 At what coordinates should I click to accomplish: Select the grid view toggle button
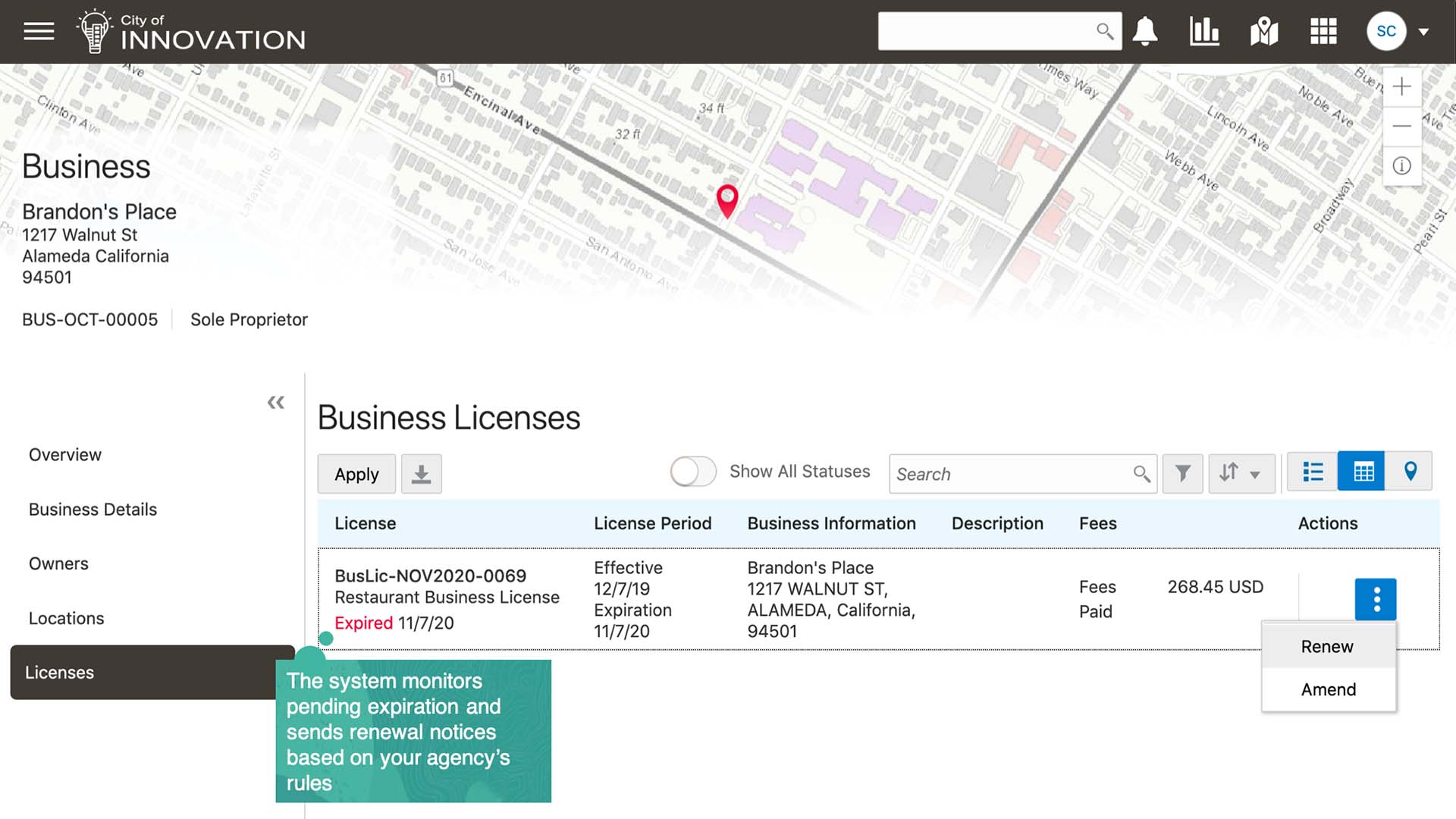click(x=1361, y=471)
